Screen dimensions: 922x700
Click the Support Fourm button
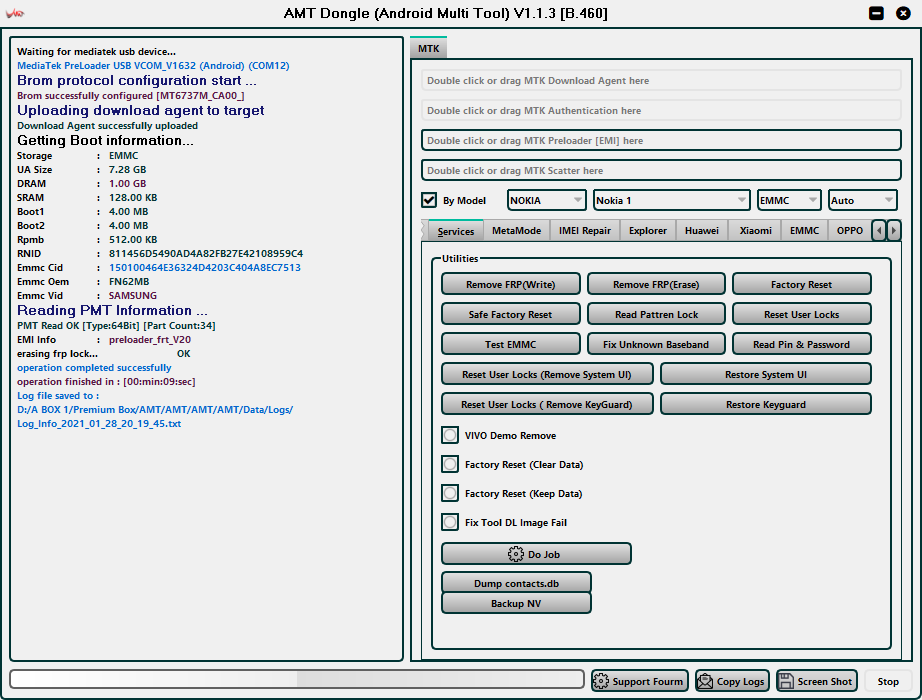point(640,681)
